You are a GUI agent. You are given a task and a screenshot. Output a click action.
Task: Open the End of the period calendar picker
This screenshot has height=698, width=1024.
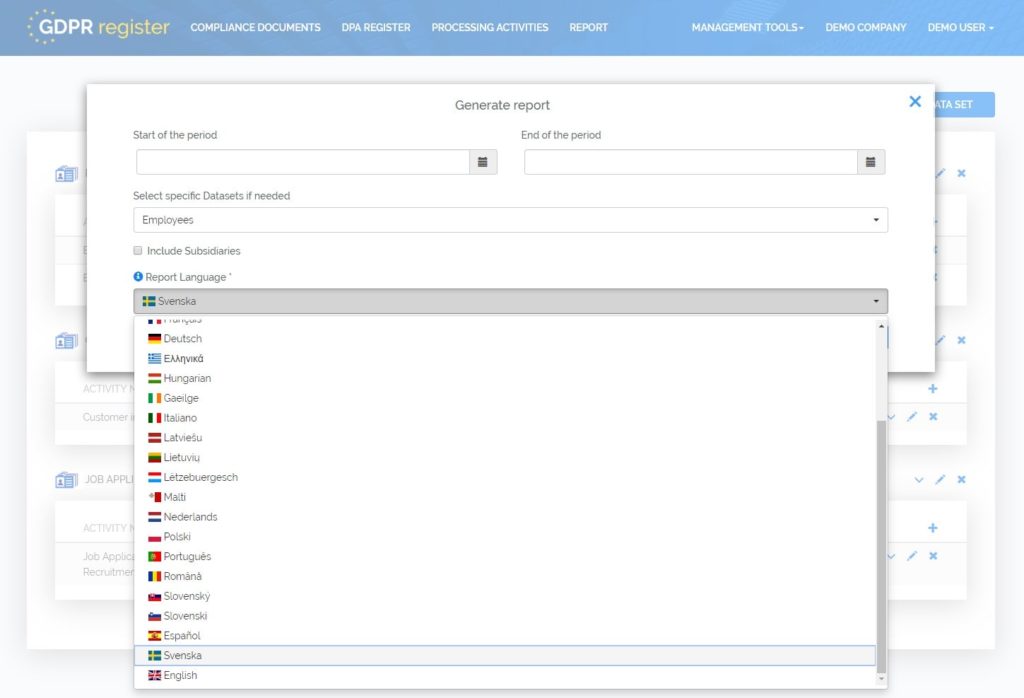(x=870, y=162)
